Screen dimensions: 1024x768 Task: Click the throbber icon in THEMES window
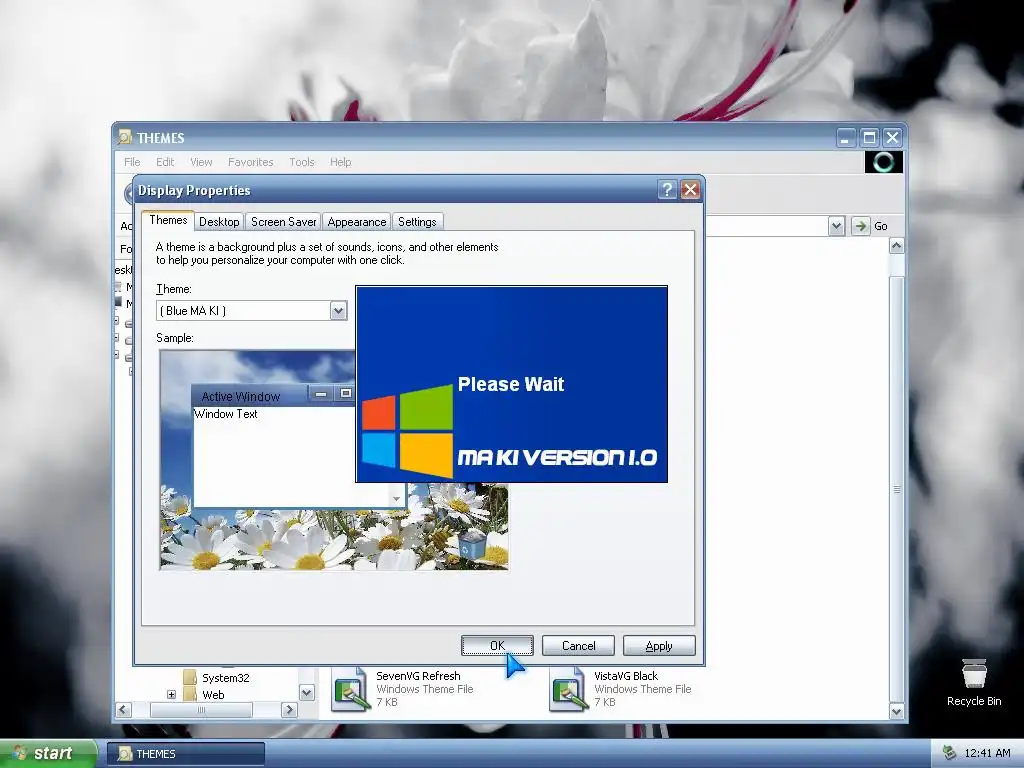tap(884, 161)
